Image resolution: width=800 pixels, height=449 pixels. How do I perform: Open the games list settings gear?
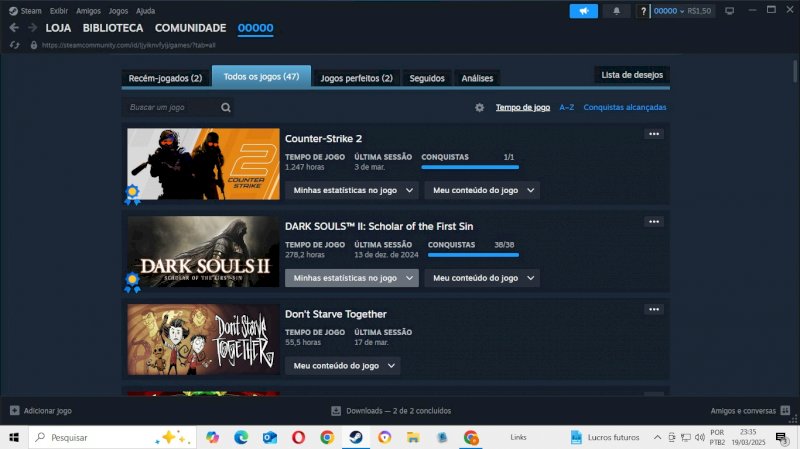480,107
